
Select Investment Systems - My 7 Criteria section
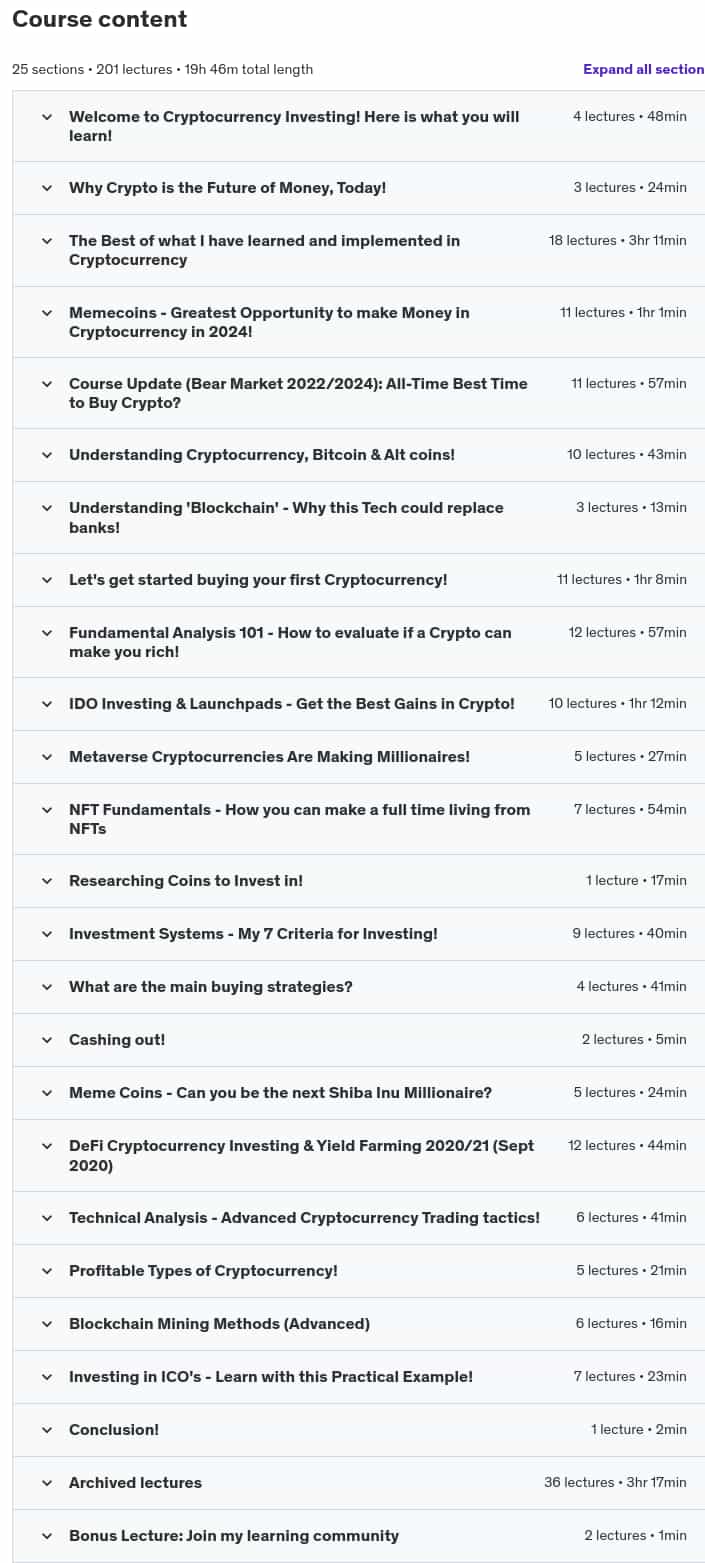pos(253,934)
